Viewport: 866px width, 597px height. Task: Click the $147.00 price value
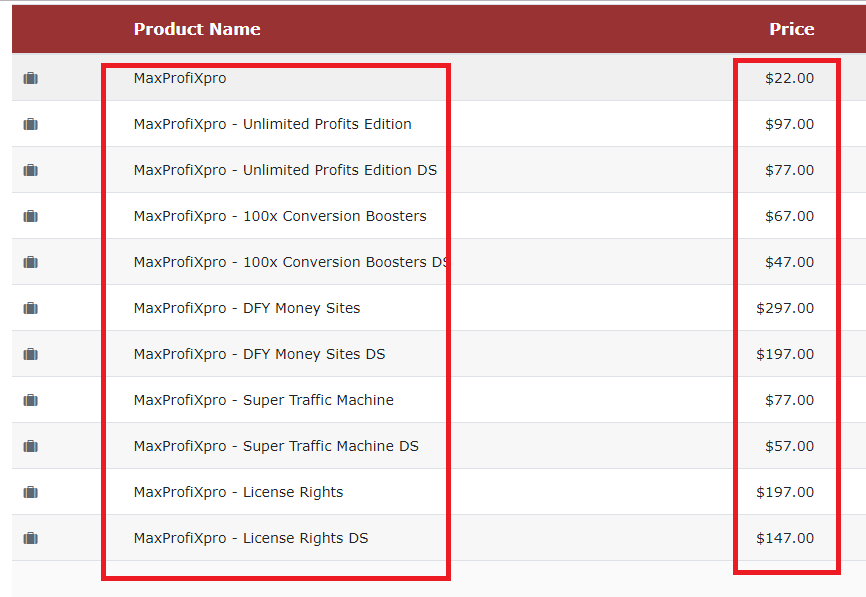pyautogui.click(x=785, y=538)
